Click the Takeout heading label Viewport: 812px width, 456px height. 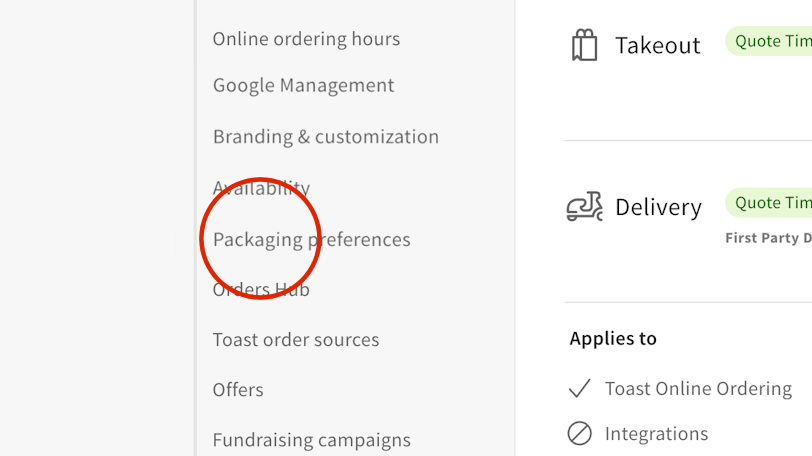[x=657, y=45]
